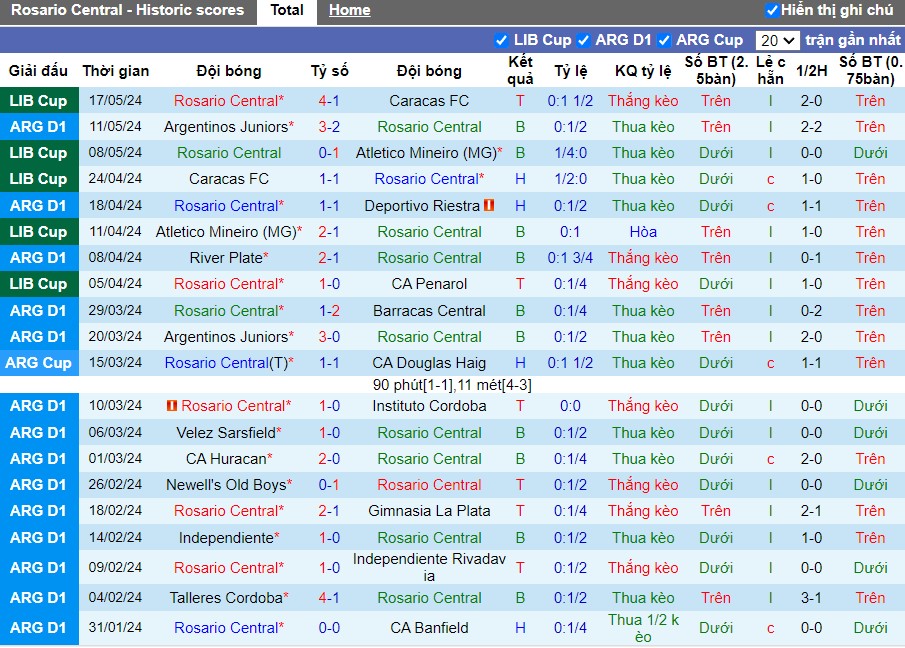The width and height of the screenshot is (905, 648).
Task: Toggle the Hiển thị ghi chú checkbox
Action: 772,10
